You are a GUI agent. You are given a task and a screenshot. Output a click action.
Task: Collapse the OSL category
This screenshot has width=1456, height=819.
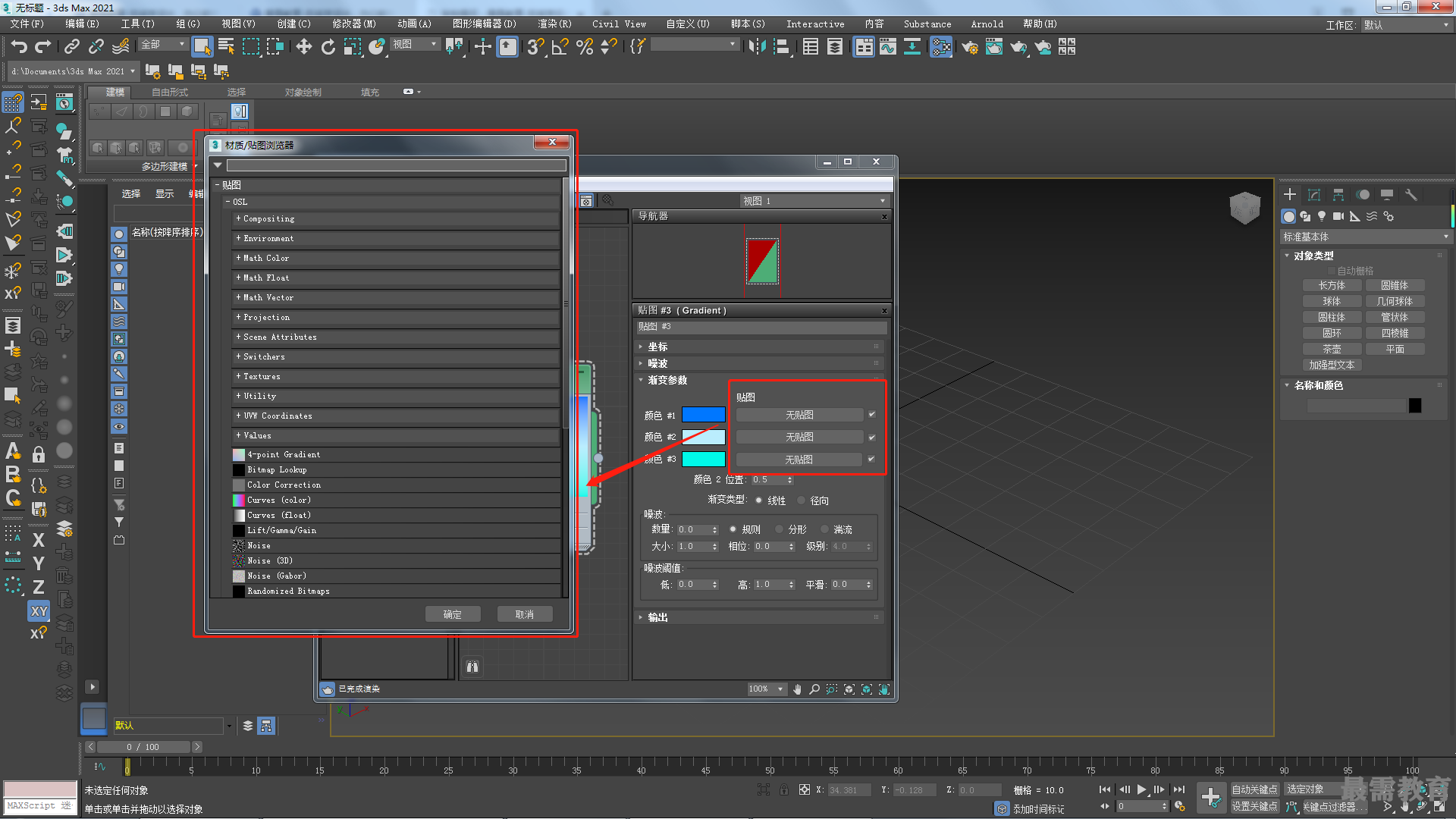pos(227,202)
